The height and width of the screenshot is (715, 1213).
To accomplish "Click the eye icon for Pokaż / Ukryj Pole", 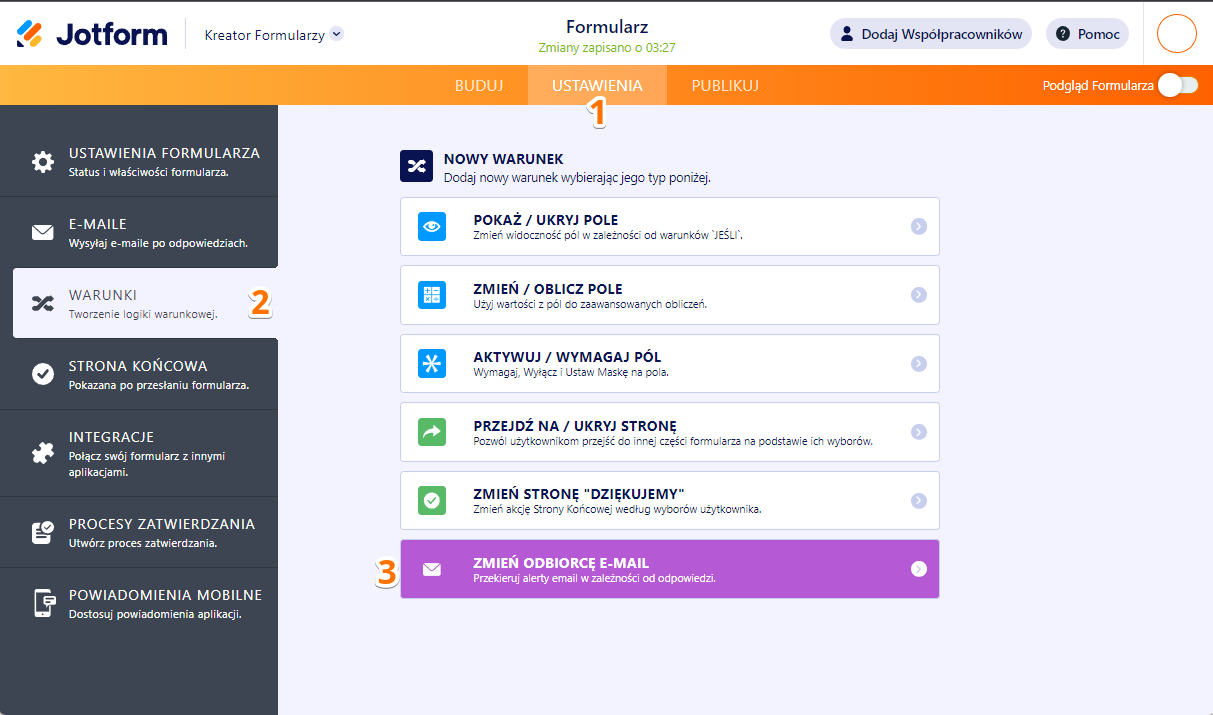I will point(432,227).
